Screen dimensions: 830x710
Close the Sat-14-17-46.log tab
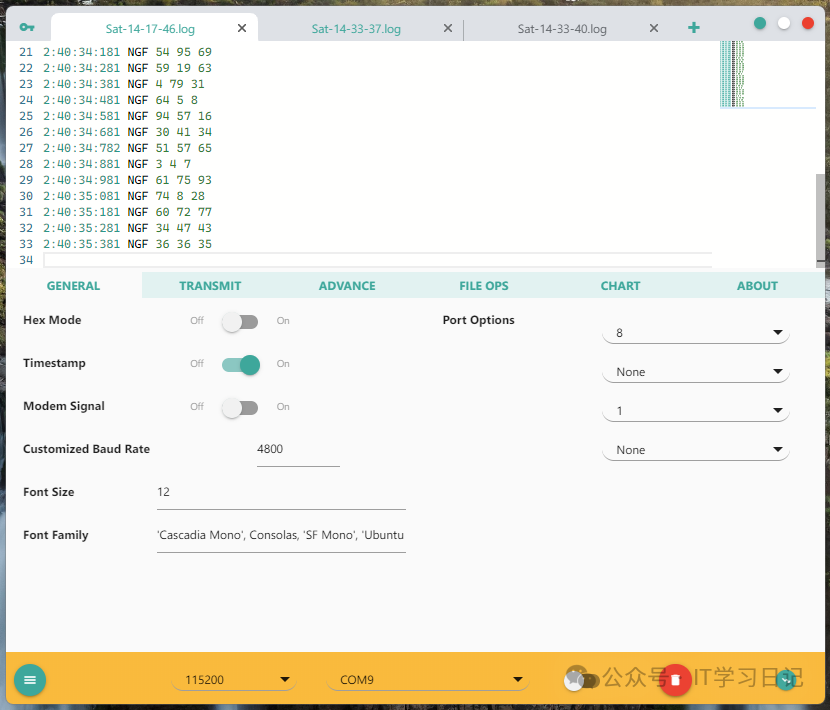pyautogui.click(x=242, y=28)
